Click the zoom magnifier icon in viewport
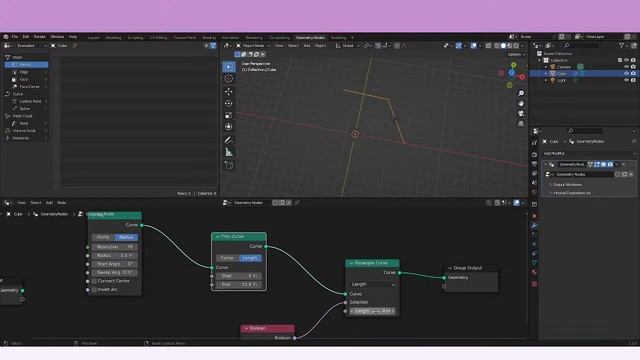640x360 pixels. click(x=521, y=93)
